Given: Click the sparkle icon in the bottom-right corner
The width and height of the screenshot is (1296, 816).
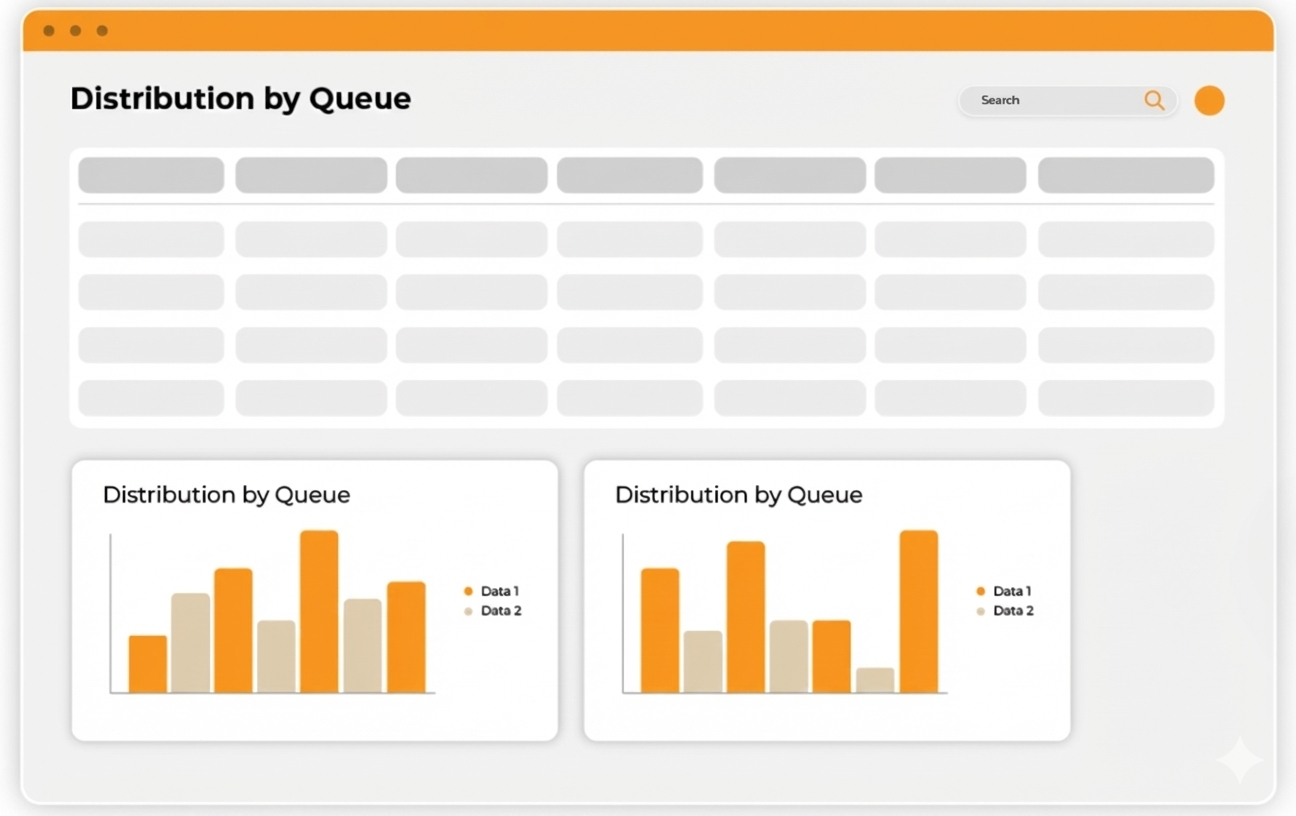Looking at the screenshot, I should coord(1239,760).
